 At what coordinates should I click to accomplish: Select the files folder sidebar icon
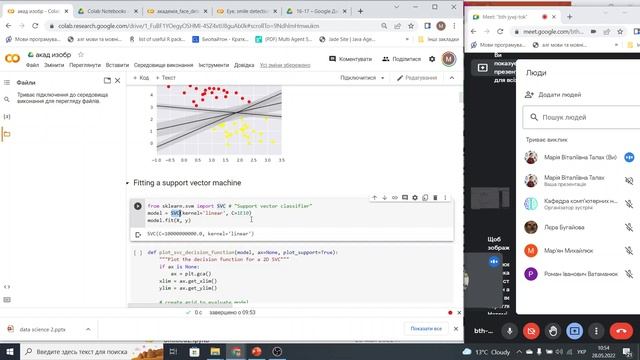[7, 134]
